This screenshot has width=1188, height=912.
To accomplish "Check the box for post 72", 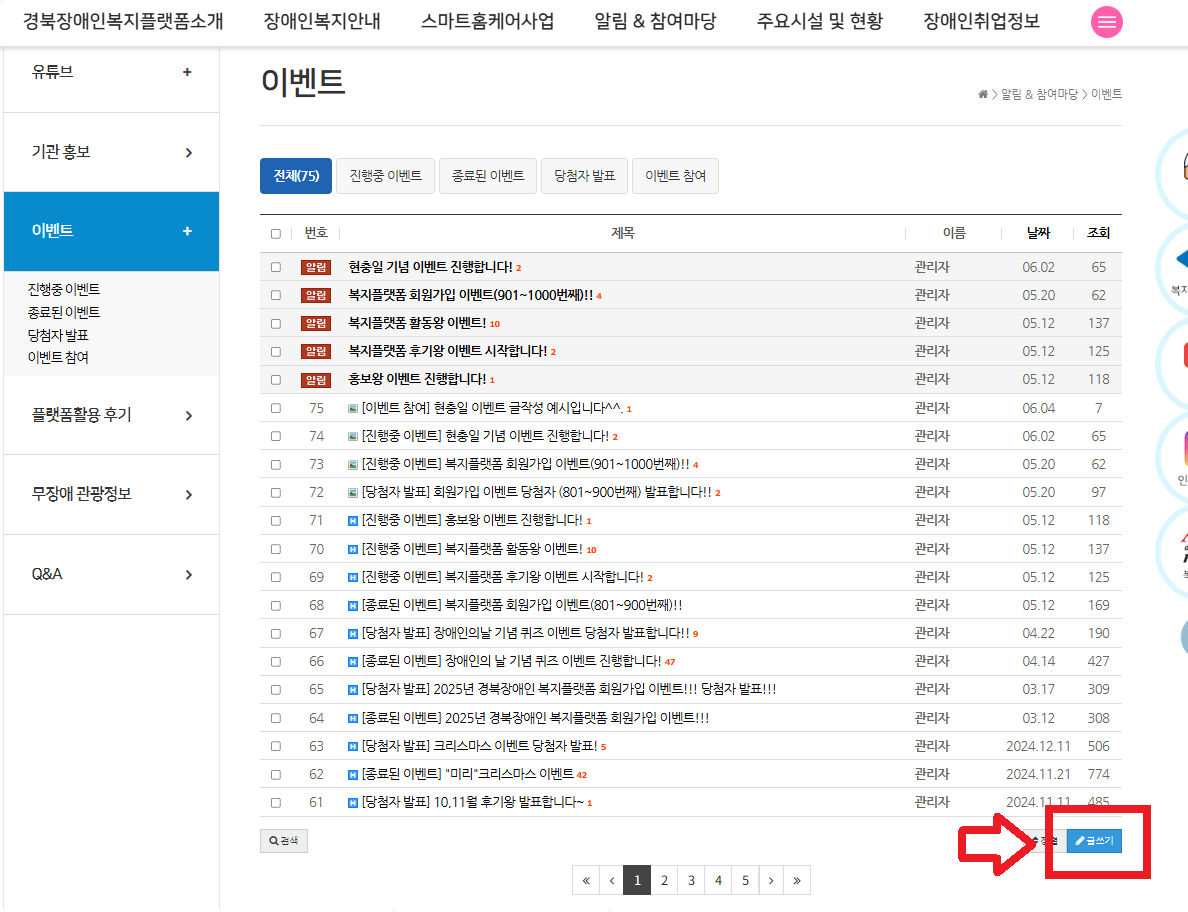I will pos(276,492).
